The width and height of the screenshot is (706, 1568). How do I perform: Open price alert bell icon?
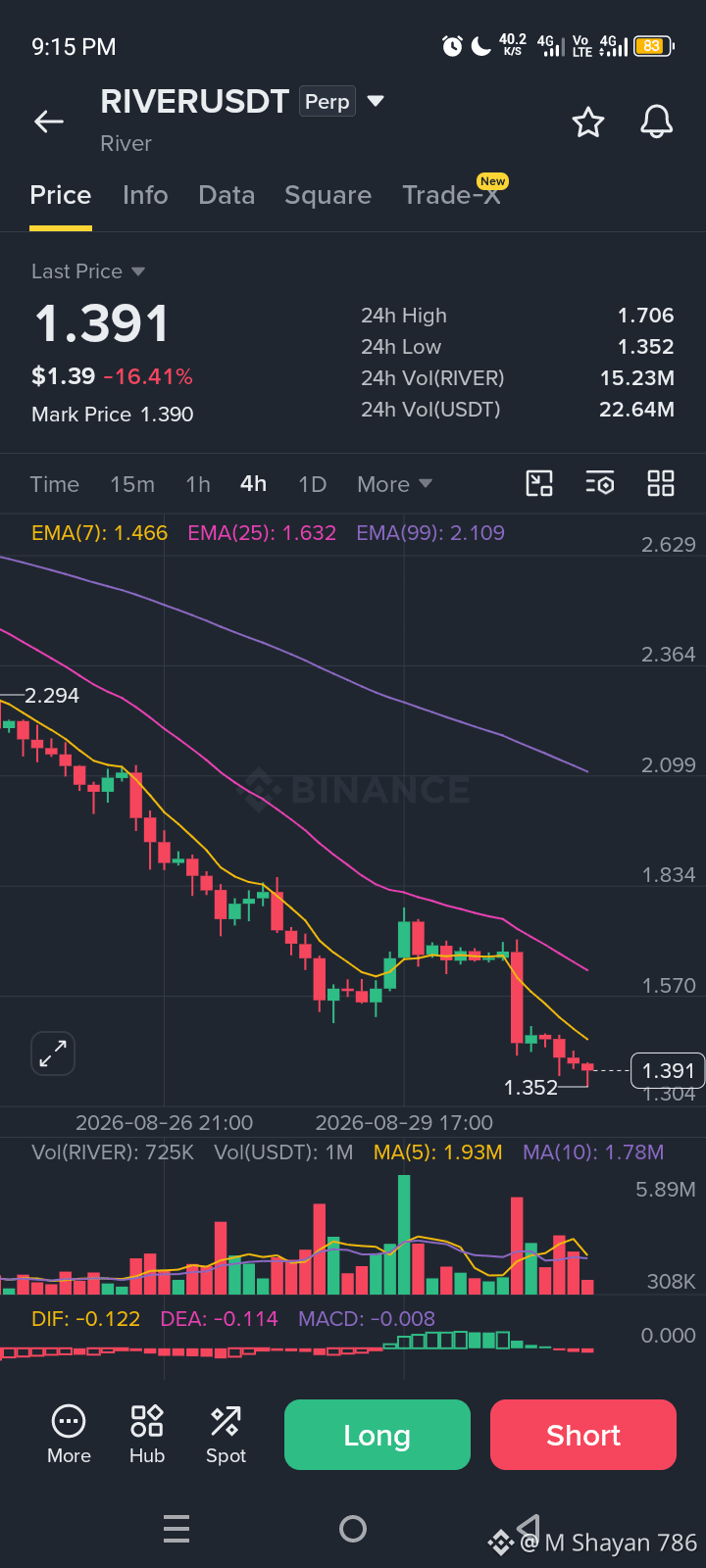pos(657,122)
